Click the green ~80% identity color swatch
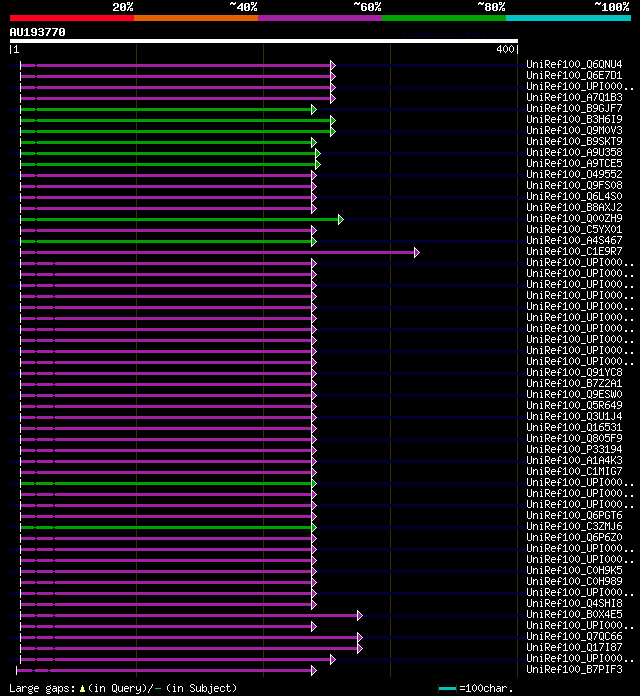 point(444,18)
